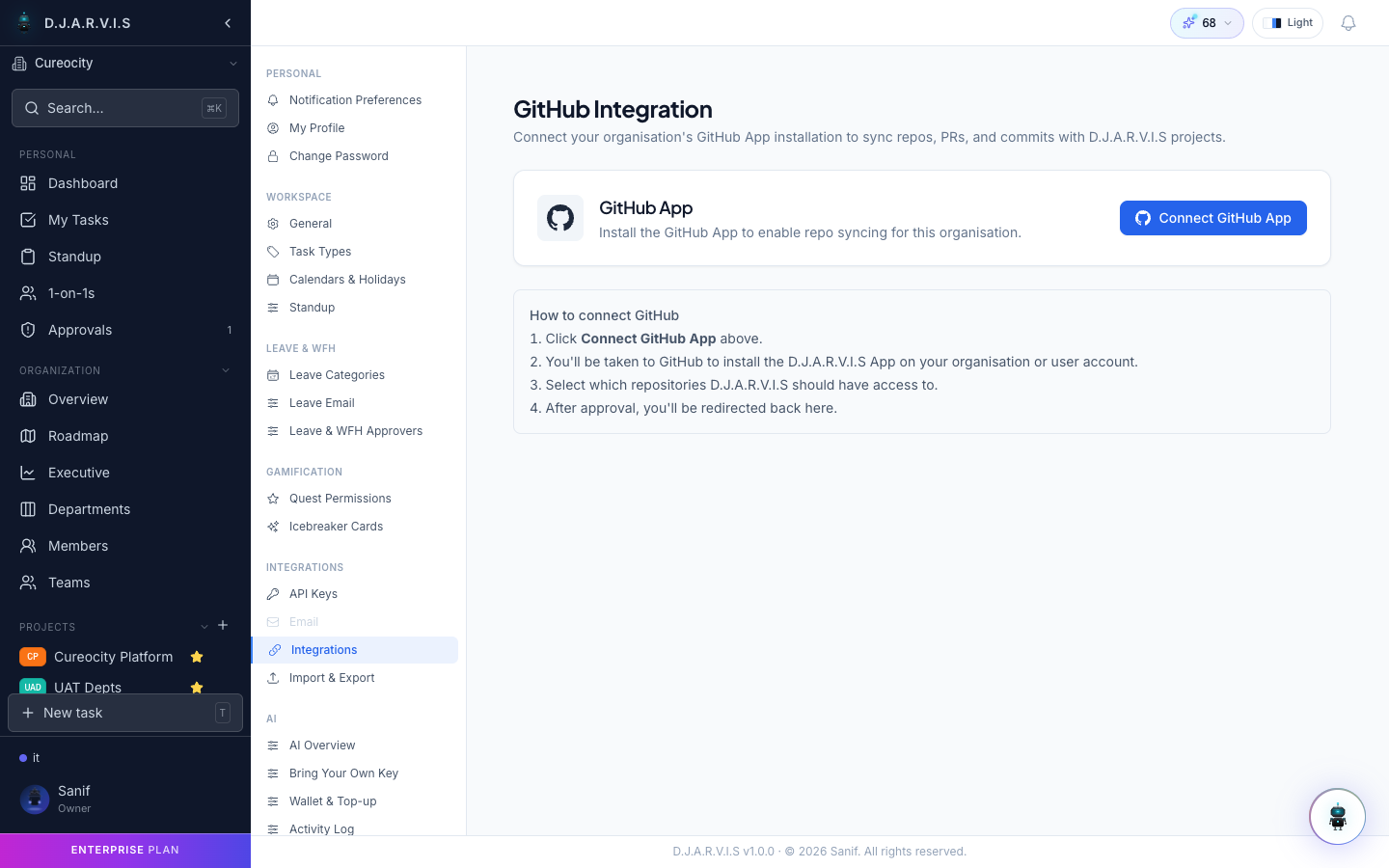The height and width of the screenshot is (868, 1389).
Task: Click the Overview building icon
Action: (x=28, y=399)
